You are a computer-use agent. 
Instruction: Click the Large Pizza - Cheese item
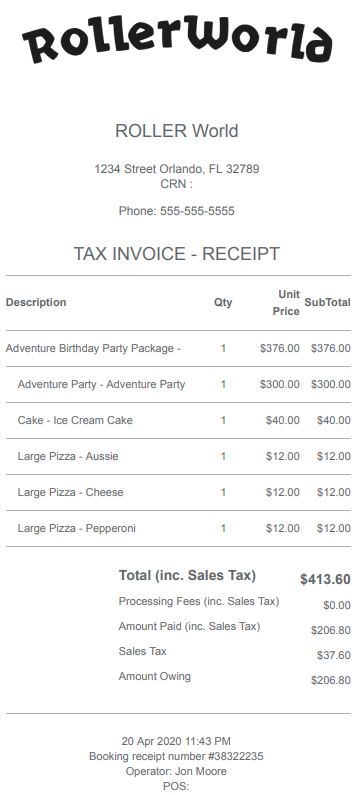tap(70, 492)
